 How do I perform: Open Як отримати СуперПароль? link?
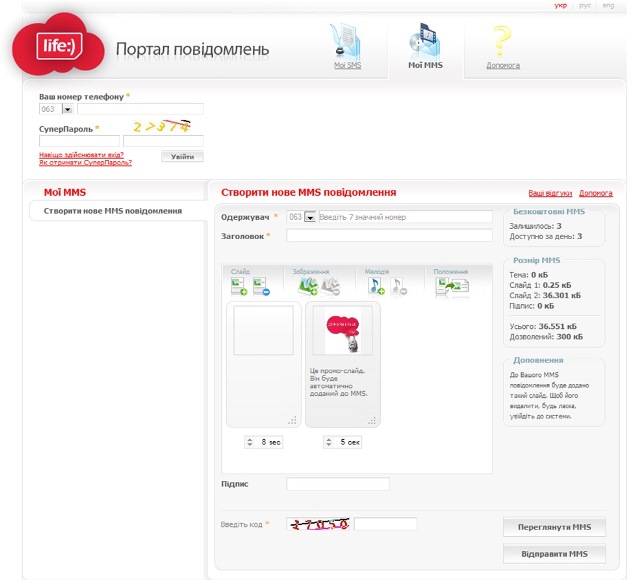85,163
